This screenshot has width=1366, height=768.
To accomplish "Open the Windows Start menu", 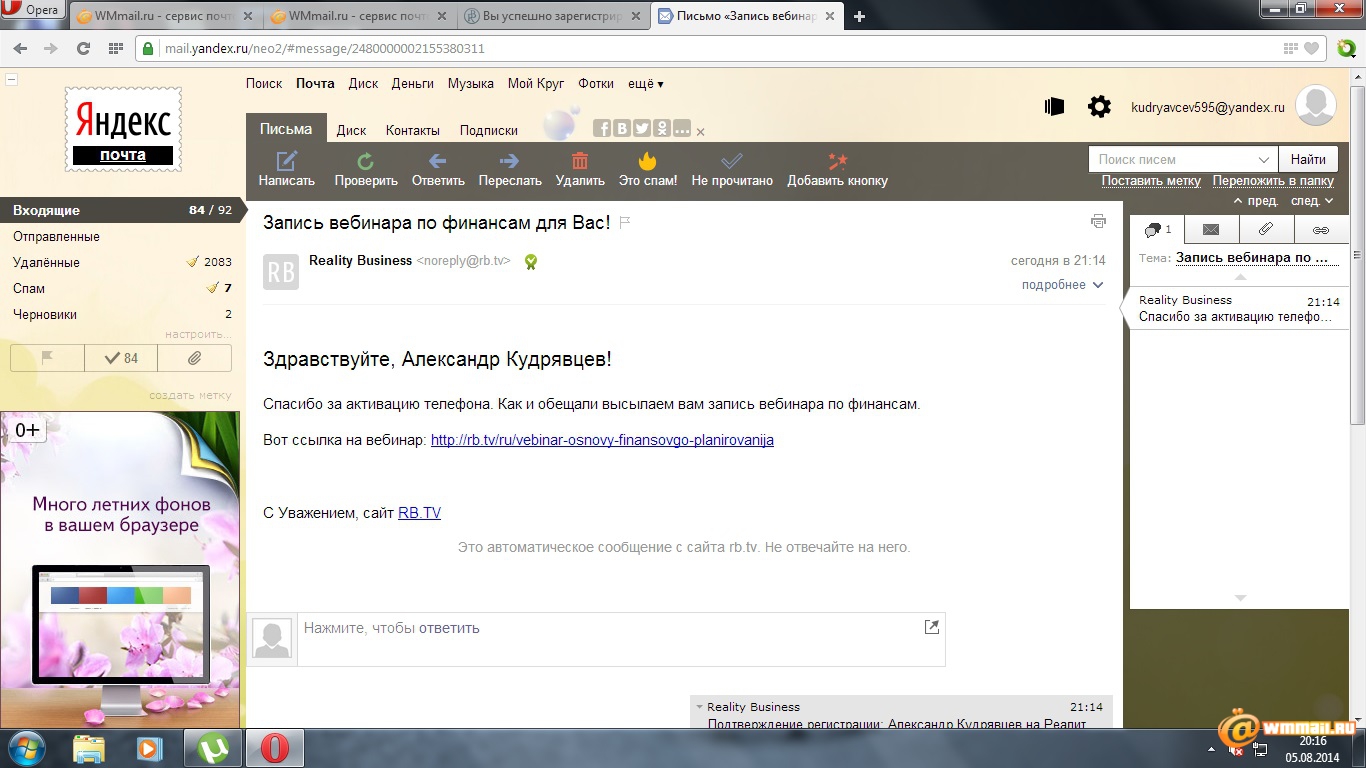I will [x=27, y=748].
